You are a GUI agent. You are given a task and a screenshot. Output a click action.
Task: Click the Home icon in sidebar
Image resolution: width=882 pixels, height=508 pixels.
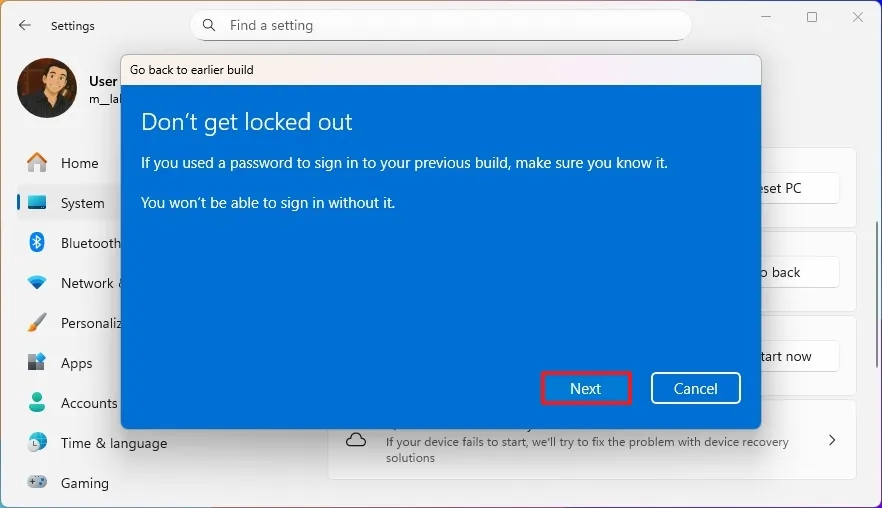(x=37, y=163)
